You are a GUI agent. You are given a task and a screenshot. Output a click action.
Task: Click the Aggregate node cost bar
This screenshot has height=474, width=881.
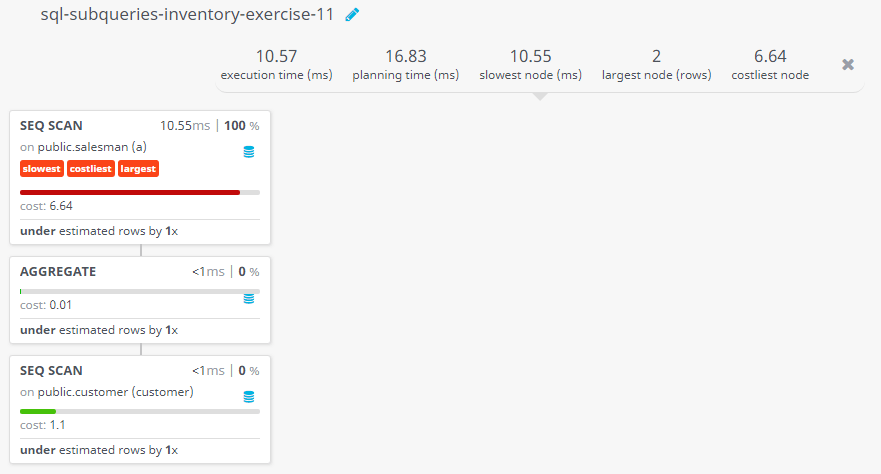140,291
